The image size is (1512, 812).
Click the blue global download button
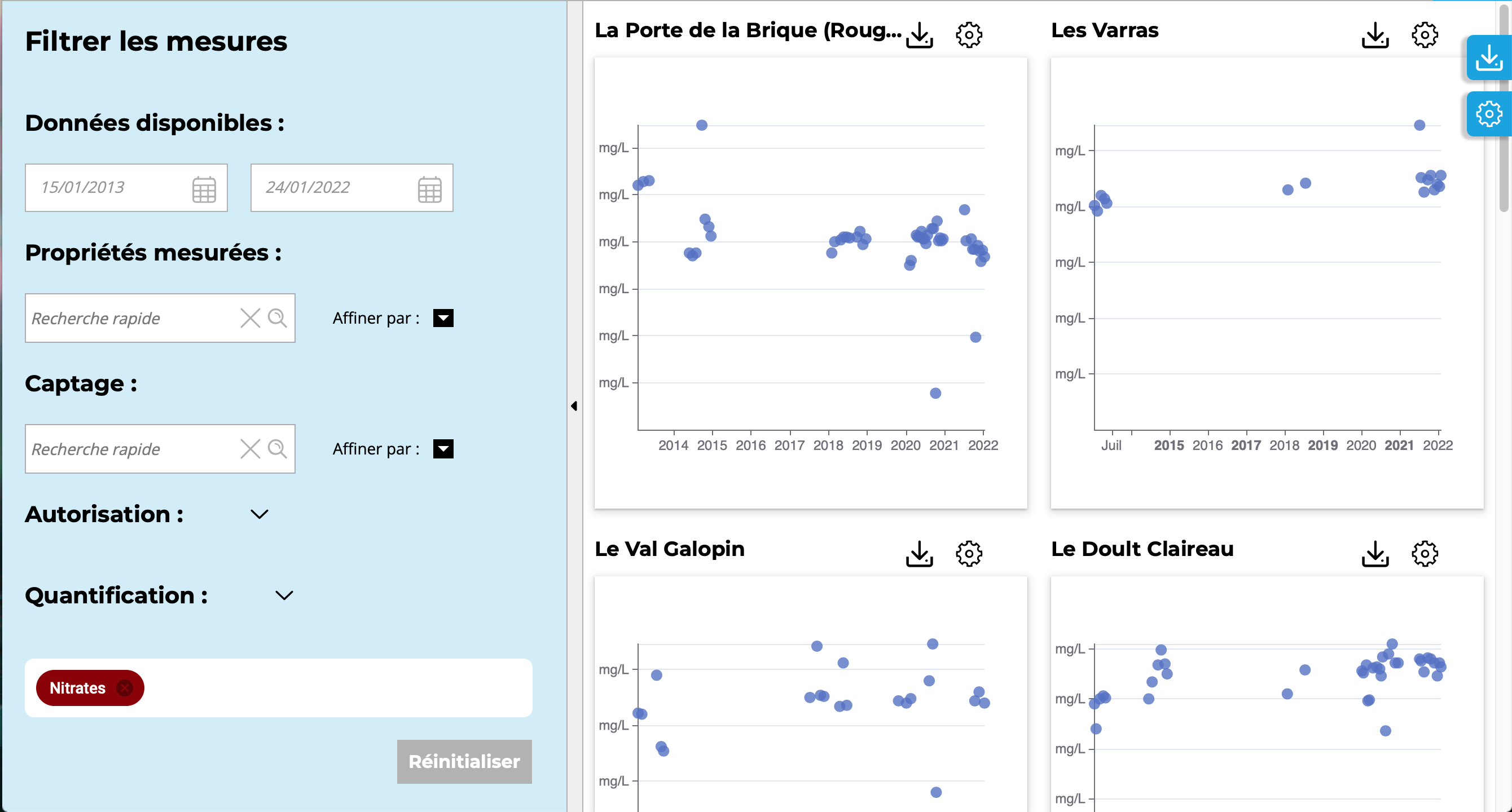tap(1489, 58)
